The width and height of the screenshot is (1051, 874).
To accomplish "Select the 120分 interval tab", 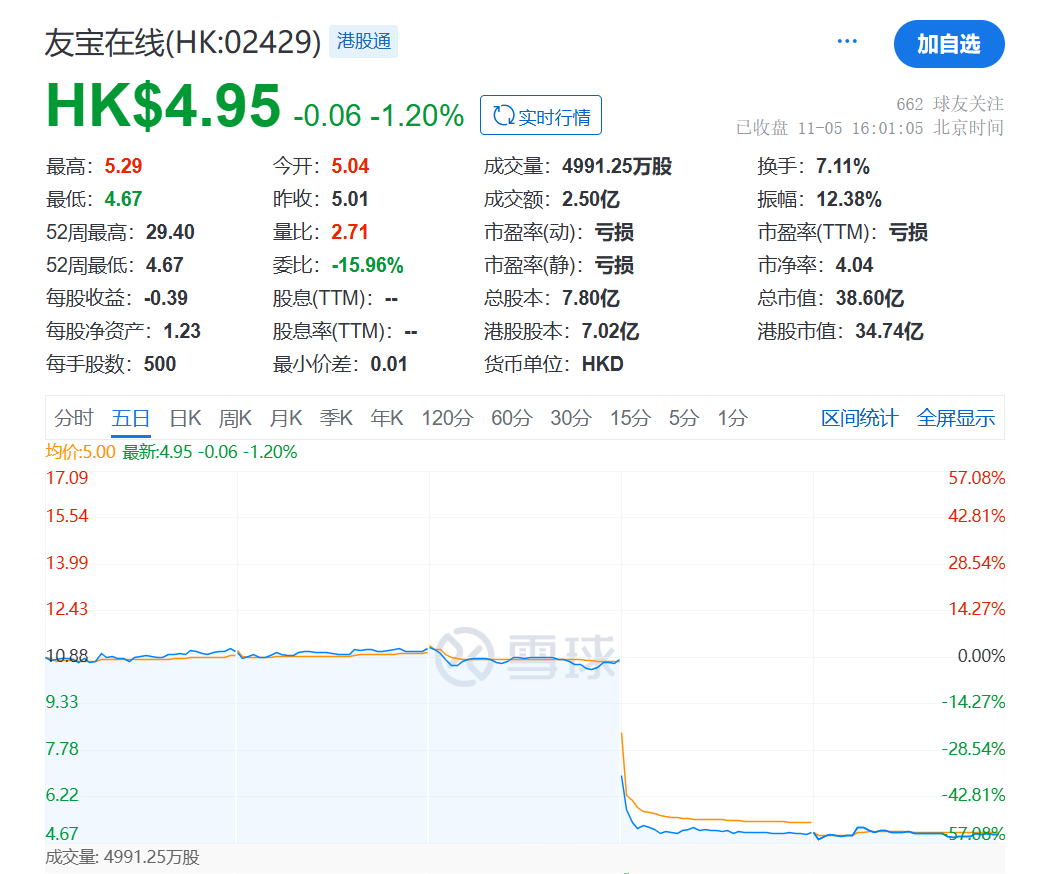I will tap(446, 418).
